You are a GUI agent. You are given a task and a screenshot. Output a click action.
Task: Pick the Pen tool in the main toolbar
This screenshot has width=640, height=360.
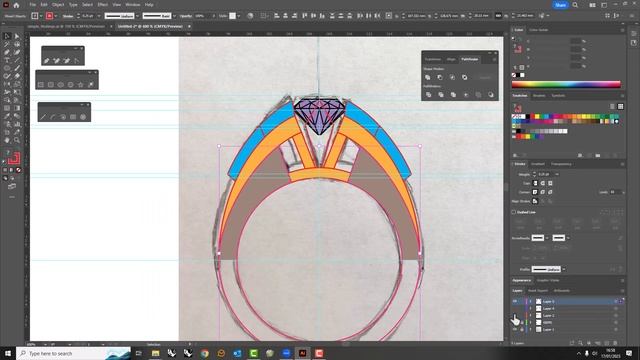[7, 52]
